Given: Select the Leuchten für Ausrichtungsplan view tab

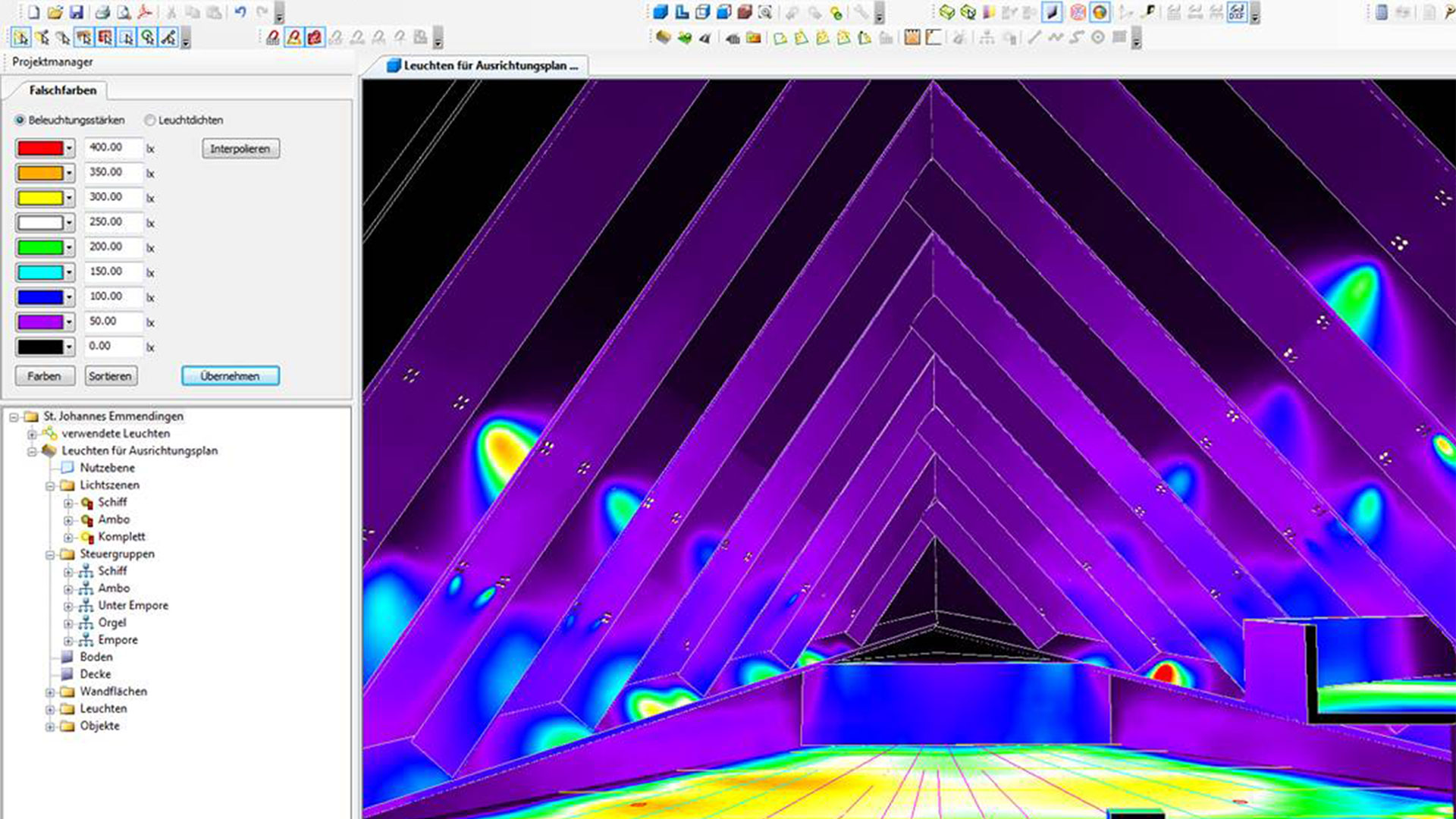Looking at the screenshot, I should pos(485,66).
